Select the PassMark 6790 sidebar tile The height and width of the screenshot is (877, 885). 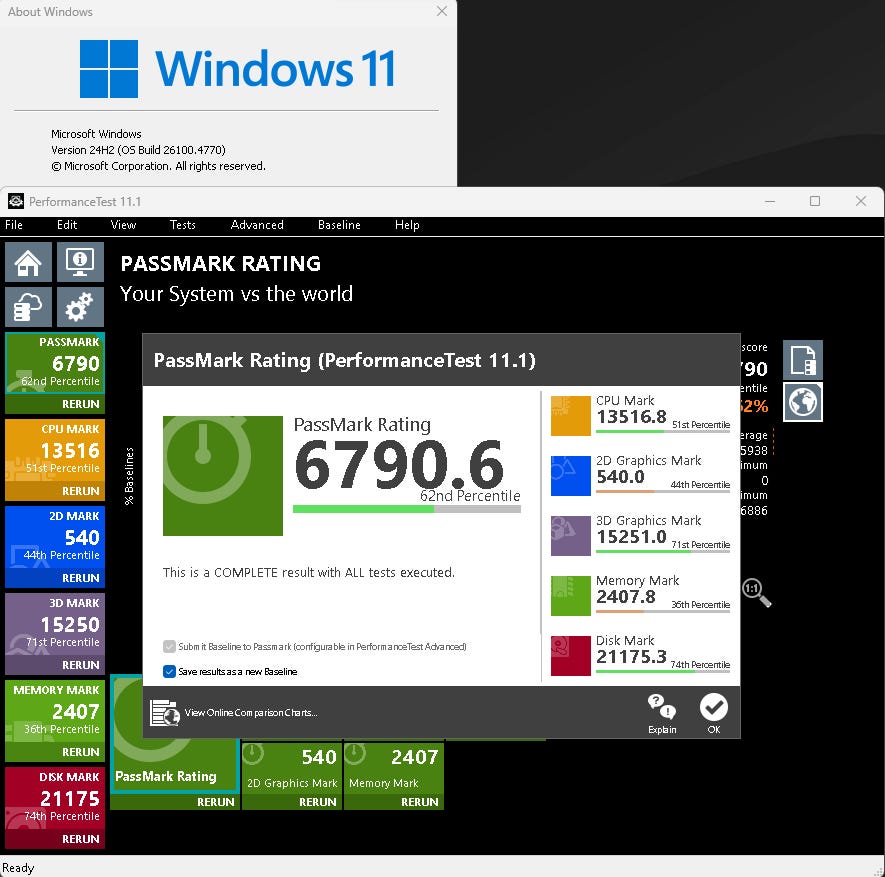(55, 363)
